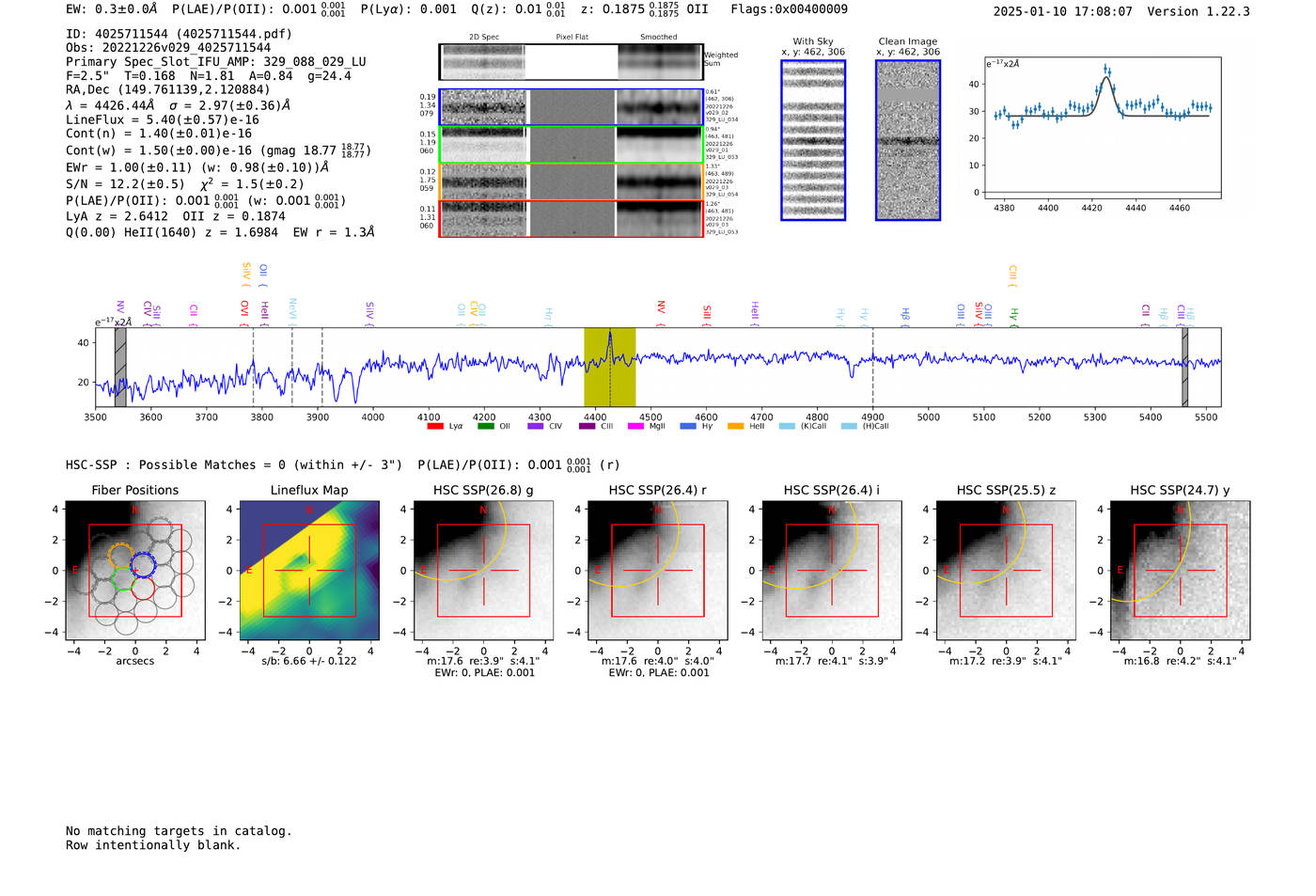Click the Clean Image cutout
Viewport: 1316px width, 896px height.
click(x=908, y=140)
